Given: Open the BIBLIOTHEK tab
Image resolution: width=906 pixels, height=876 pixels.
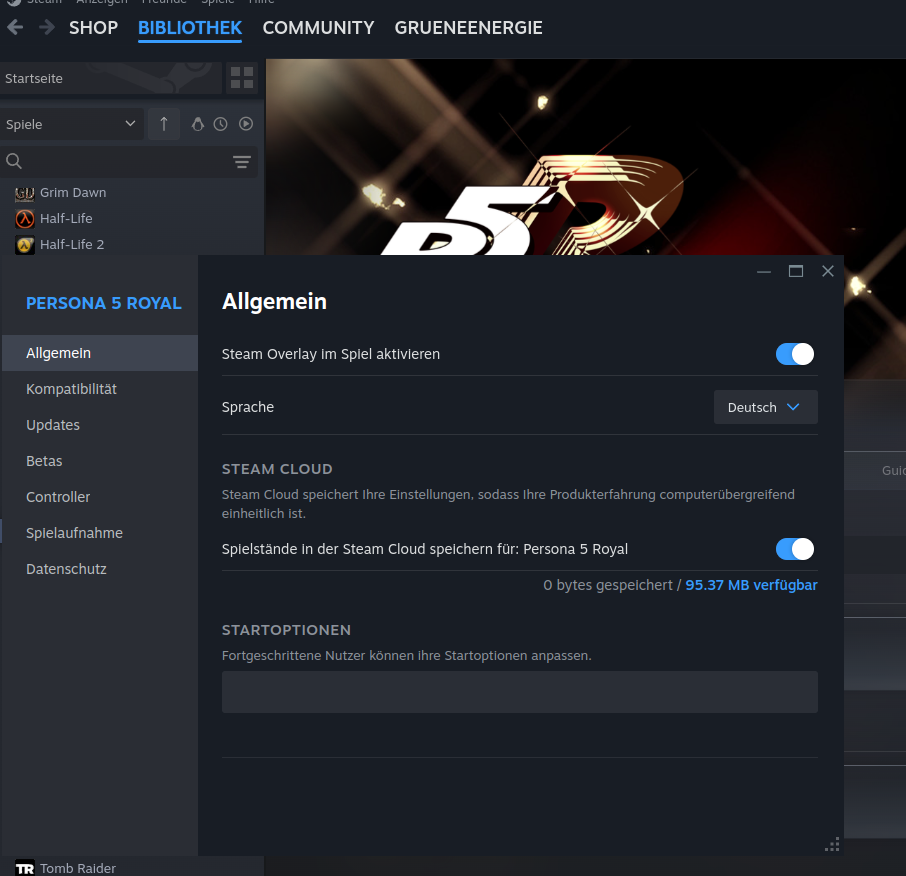Looking at the screenshot, I should 190,28.
